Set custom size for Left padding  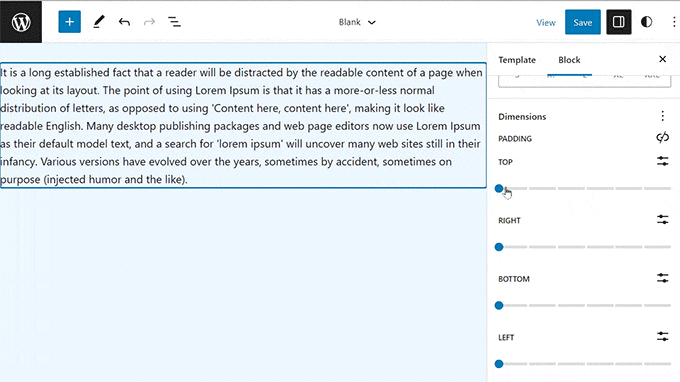tap(662, 336)
